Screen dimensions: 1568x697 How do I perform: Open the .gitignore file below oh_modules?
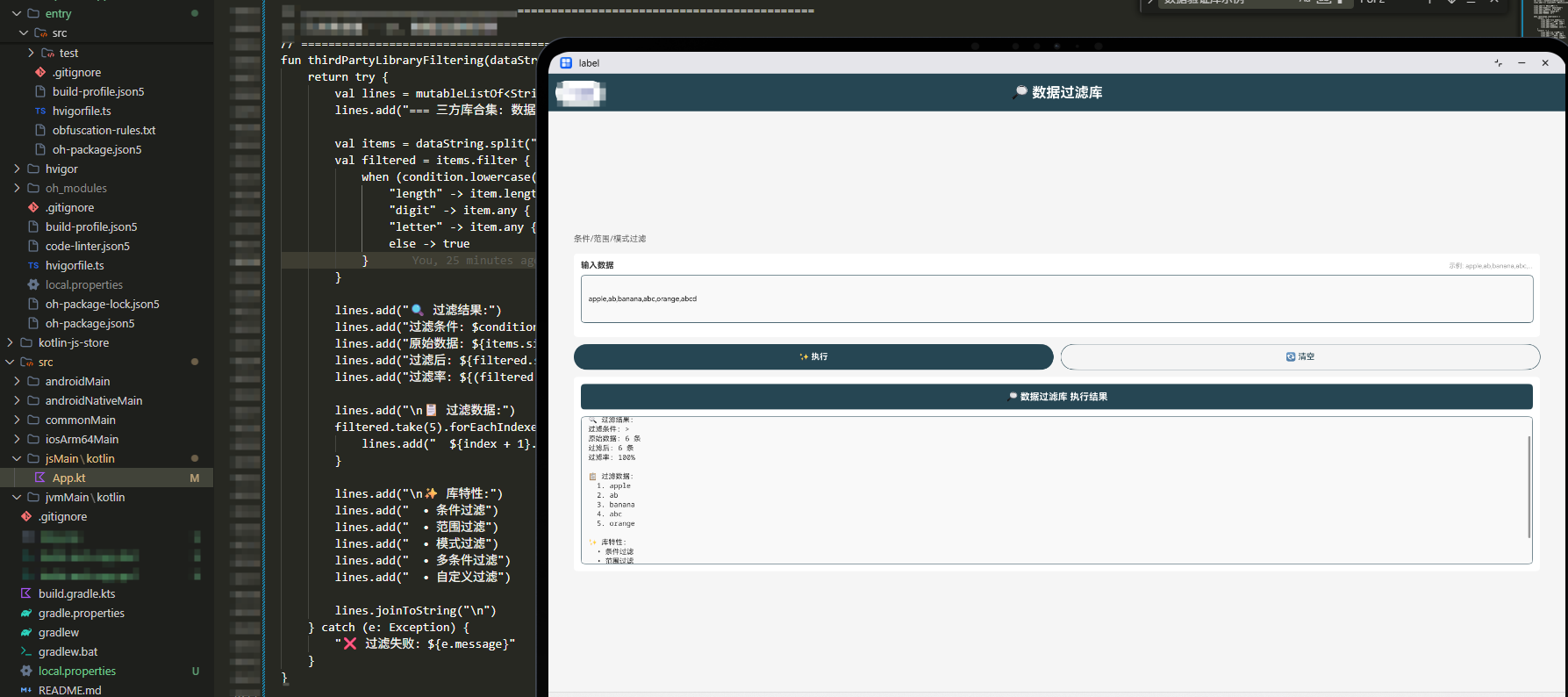pos(69,207)
